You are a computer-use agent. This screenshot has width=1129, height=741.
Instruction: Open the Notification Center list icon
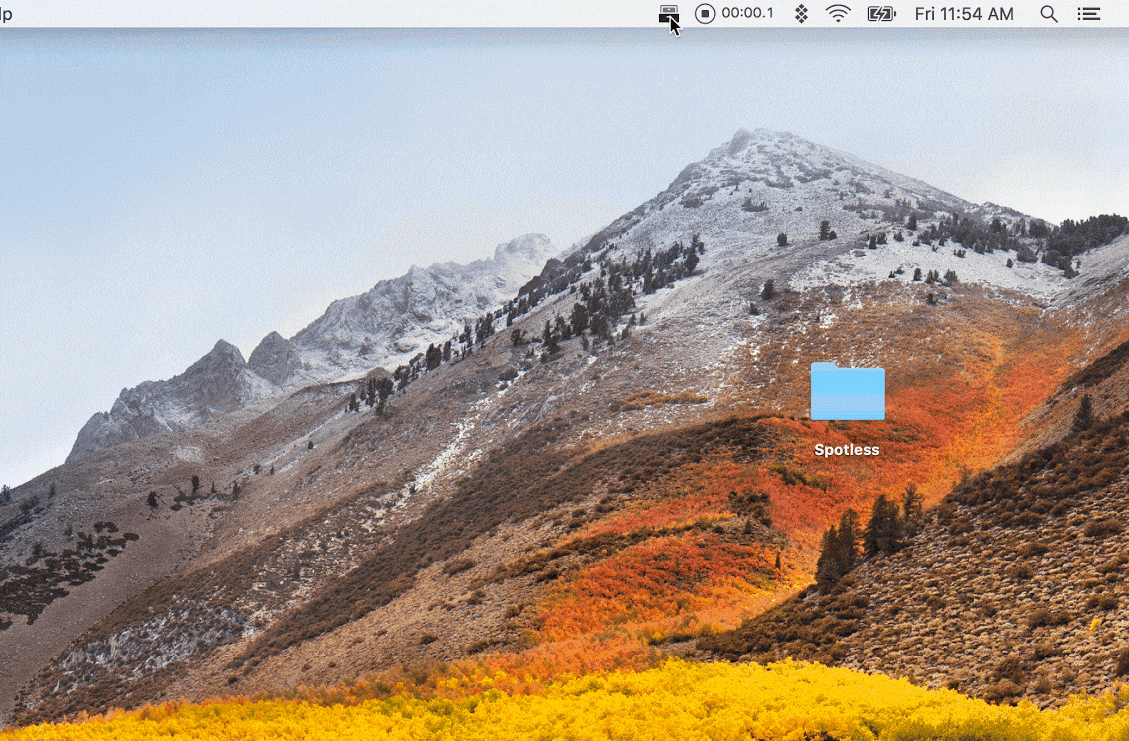pos(1089,14)
